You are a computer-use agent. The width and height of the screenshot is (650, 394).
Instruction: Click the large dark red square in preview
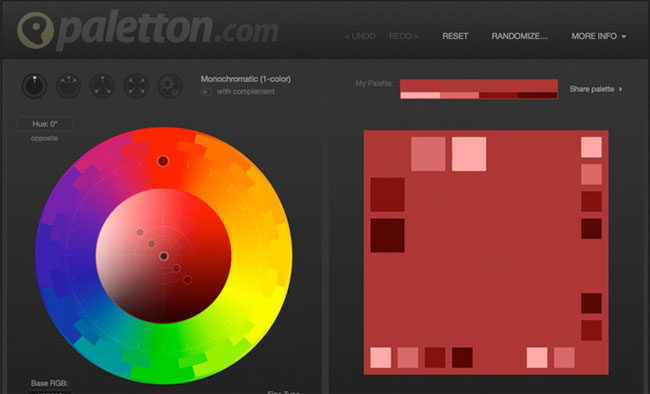[387, 195]
